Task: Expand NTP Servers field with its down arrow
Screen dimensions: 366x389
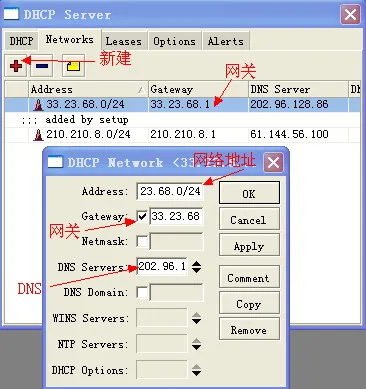Action: point(197,347)
